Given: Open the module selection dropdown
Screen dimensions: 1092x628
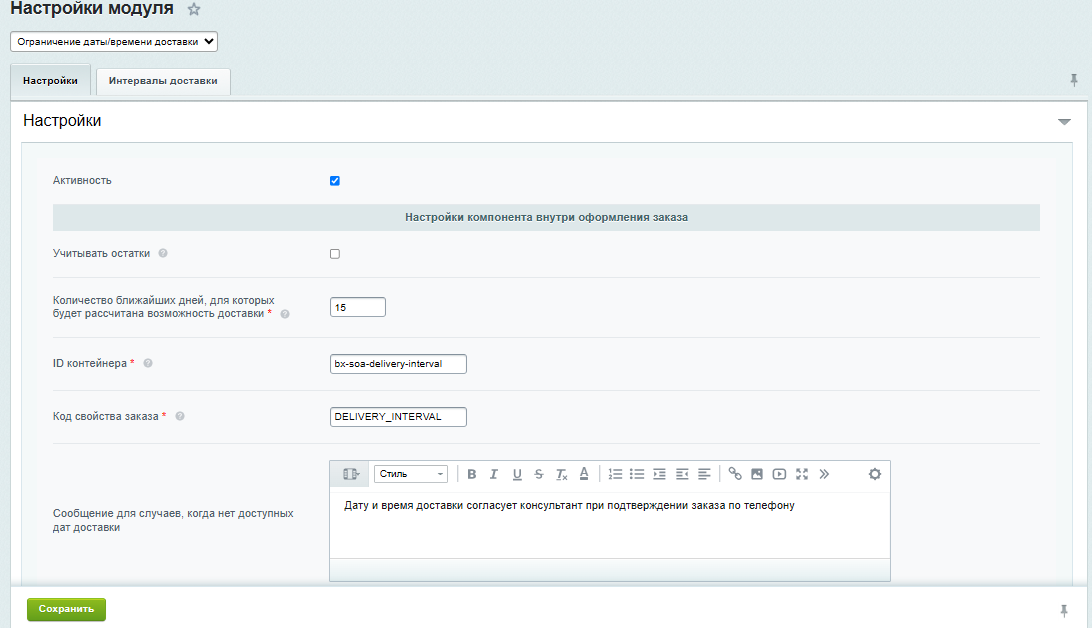Looking at the screenshot, I should click(114, 42).
